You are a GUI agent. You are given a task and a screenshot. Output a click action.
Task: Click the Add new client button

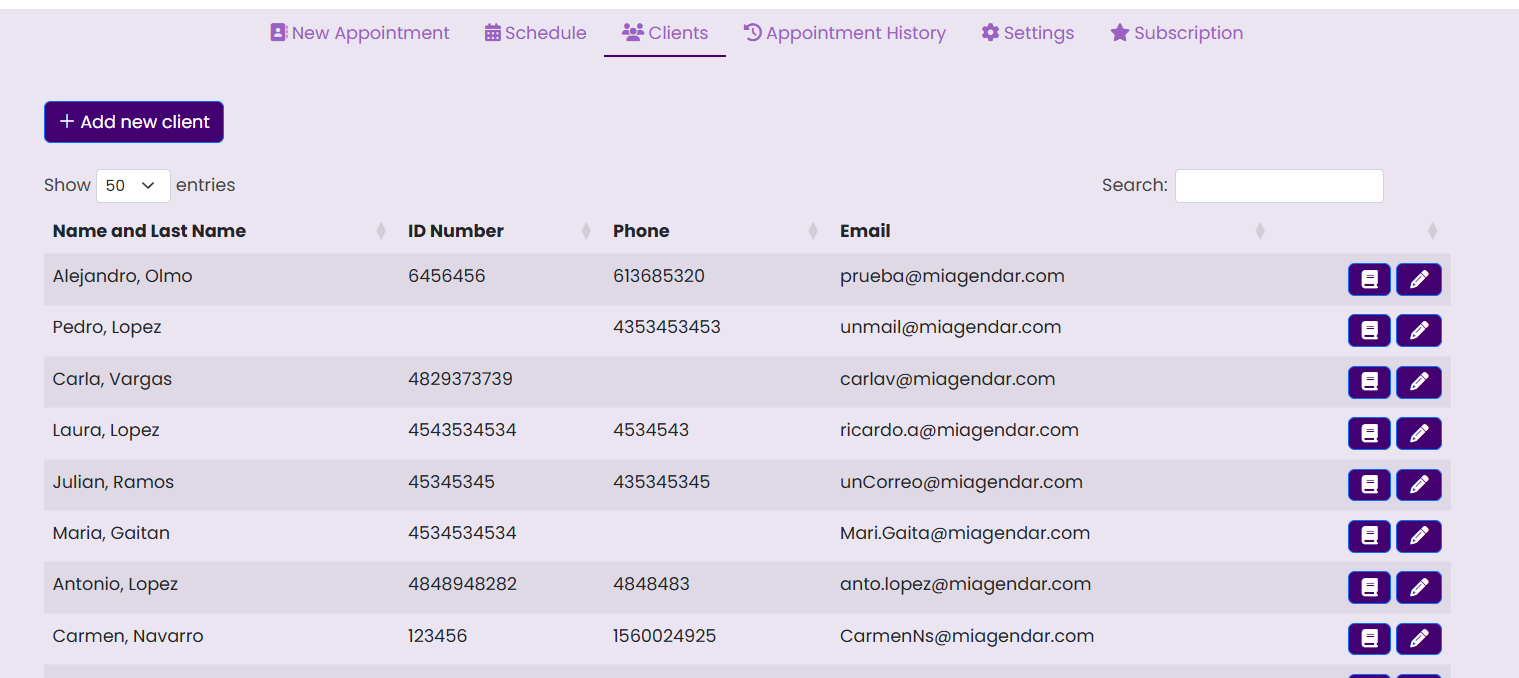pos(134,122)
